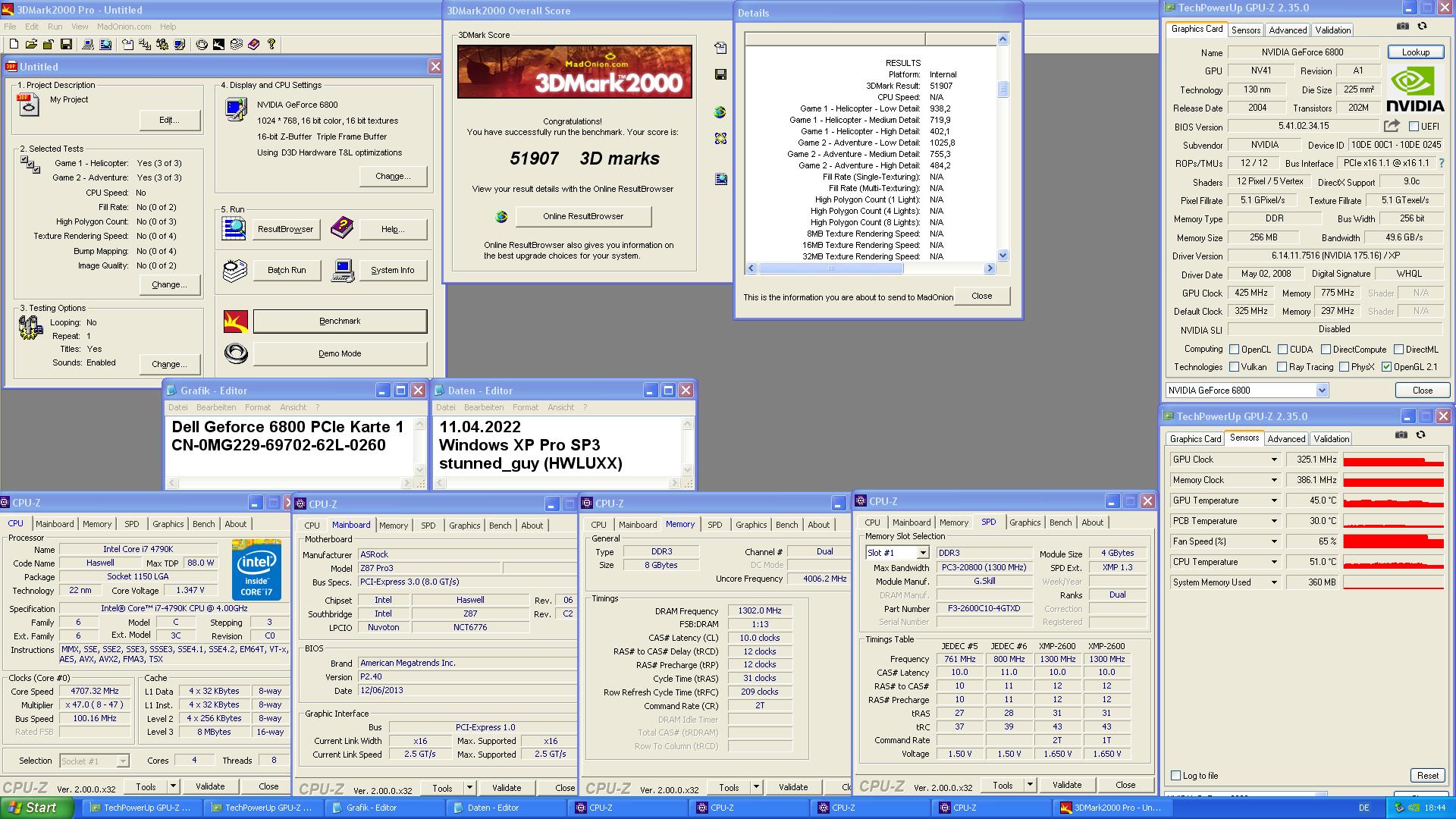Click the globe icon on Overall Score sidebar
The width and height of the screenshot is (1456, 819).
coord(720,112)
